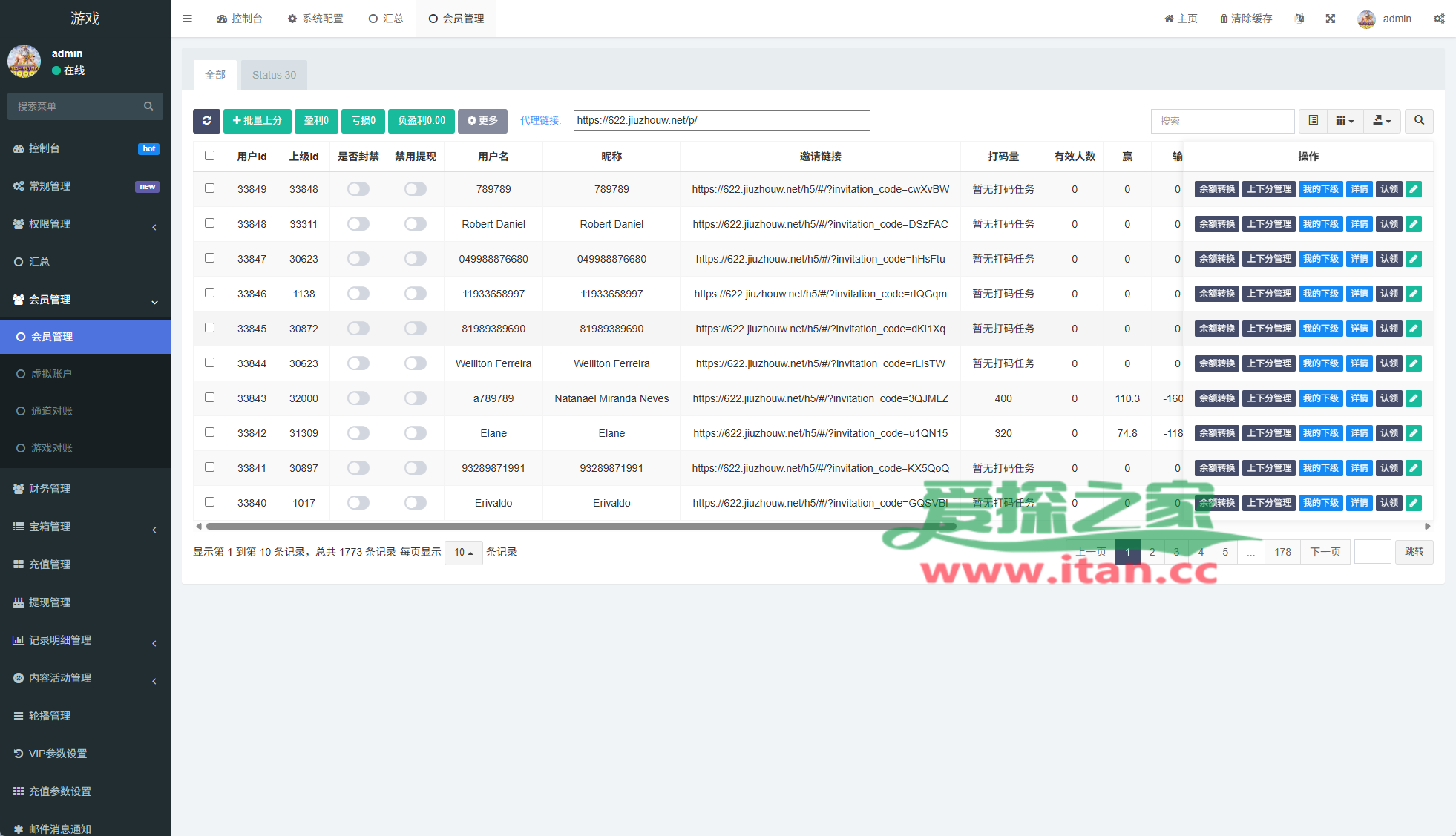This screenshot has width=1456, height=836.
Task: Check the row checkbox for user 33846
Action: tap(209, 293)
